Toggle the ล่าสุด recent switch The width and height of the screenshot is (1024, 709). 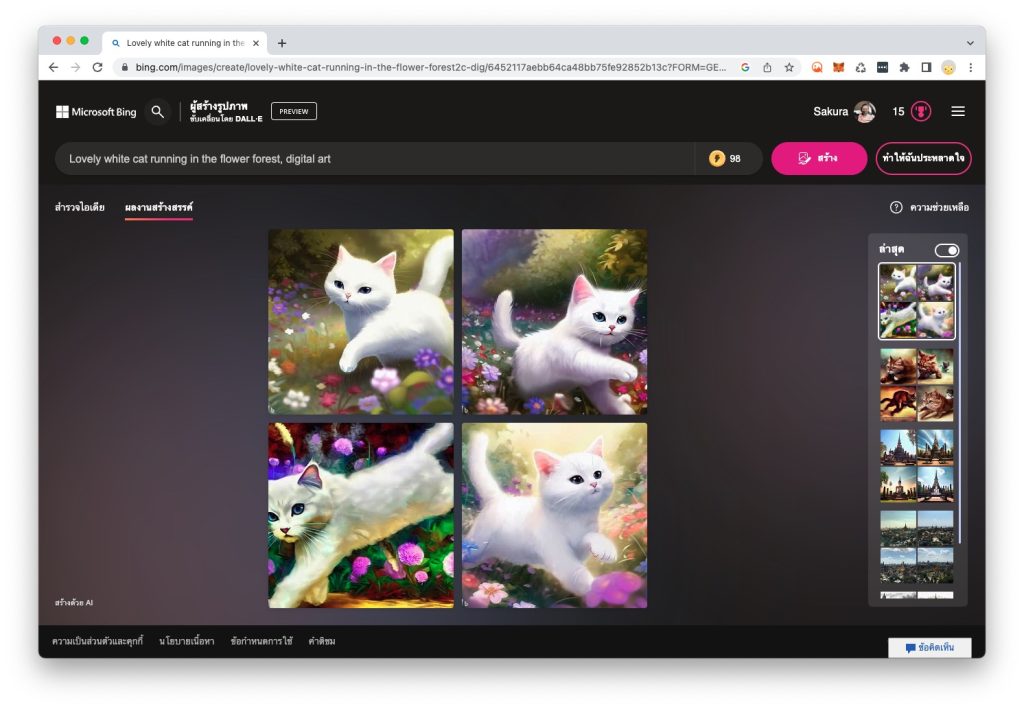(x=944, y=250)
